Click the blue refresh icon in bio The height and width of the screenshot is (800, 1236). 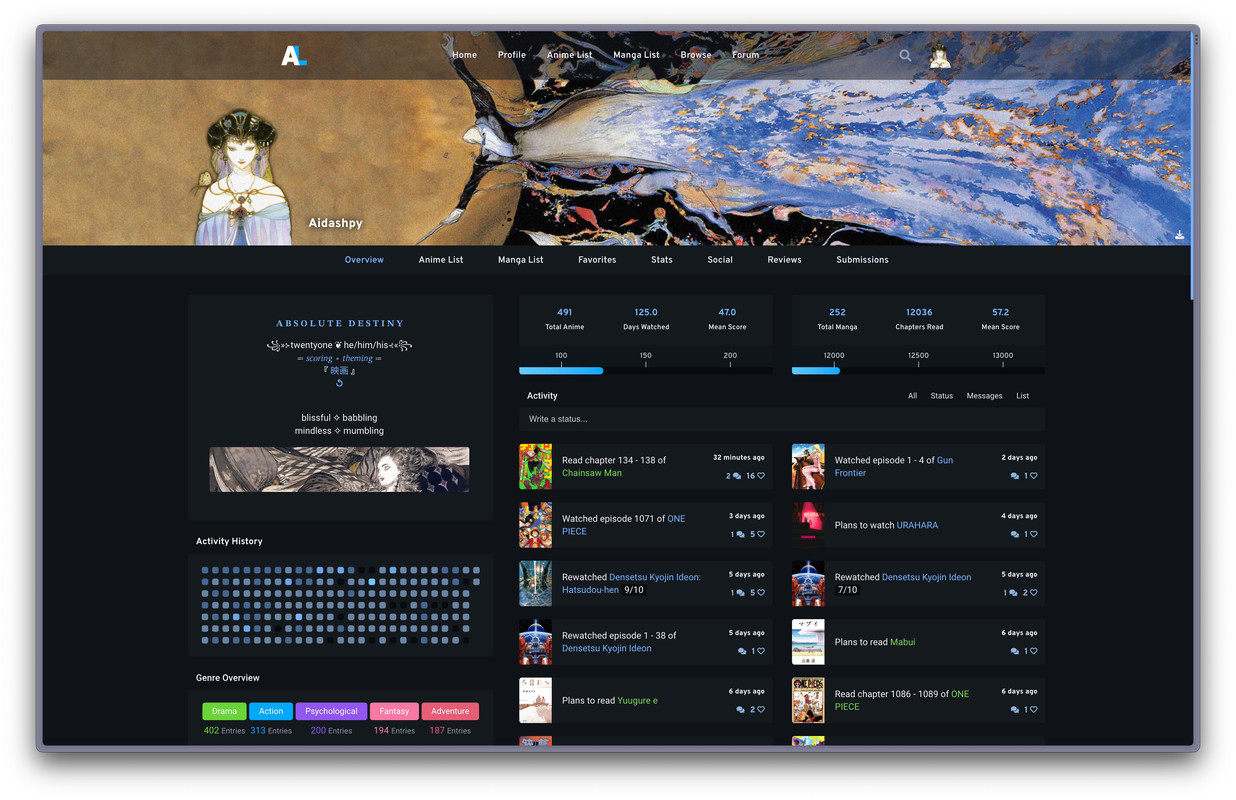tap(339, 383)
